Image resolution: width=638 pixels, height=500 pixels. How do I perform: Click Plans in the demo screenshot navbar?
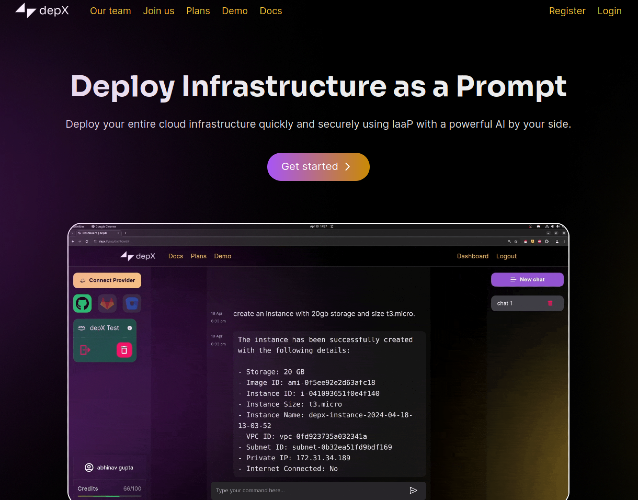pos(199,256)
